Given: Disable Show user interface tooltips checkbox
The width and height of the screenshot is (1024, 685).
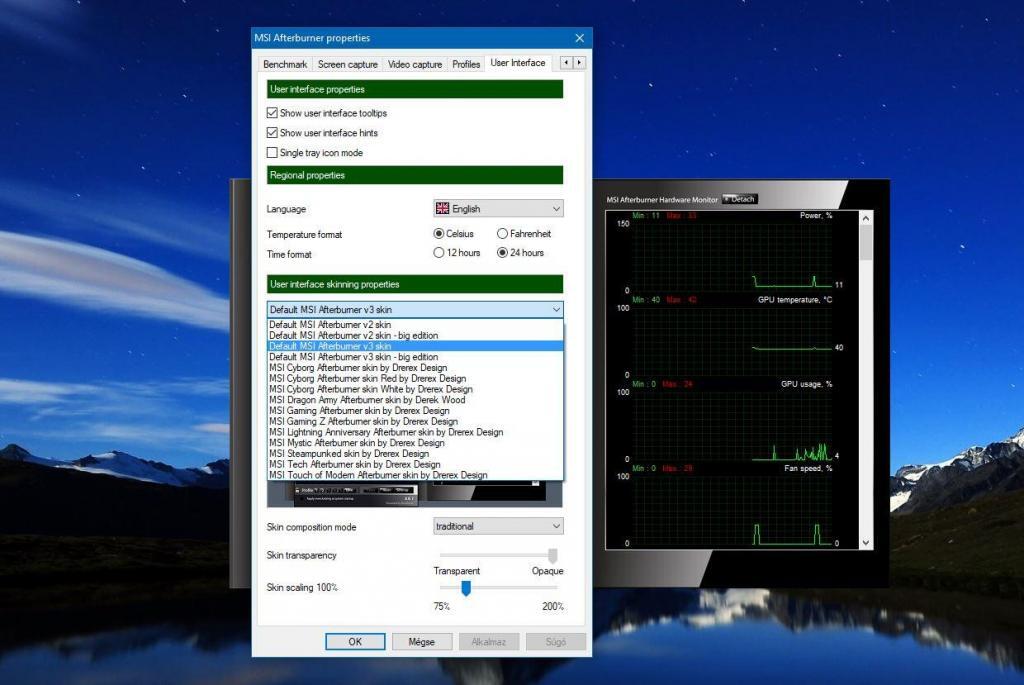Looking at the screenshot, I should (272, 113).
